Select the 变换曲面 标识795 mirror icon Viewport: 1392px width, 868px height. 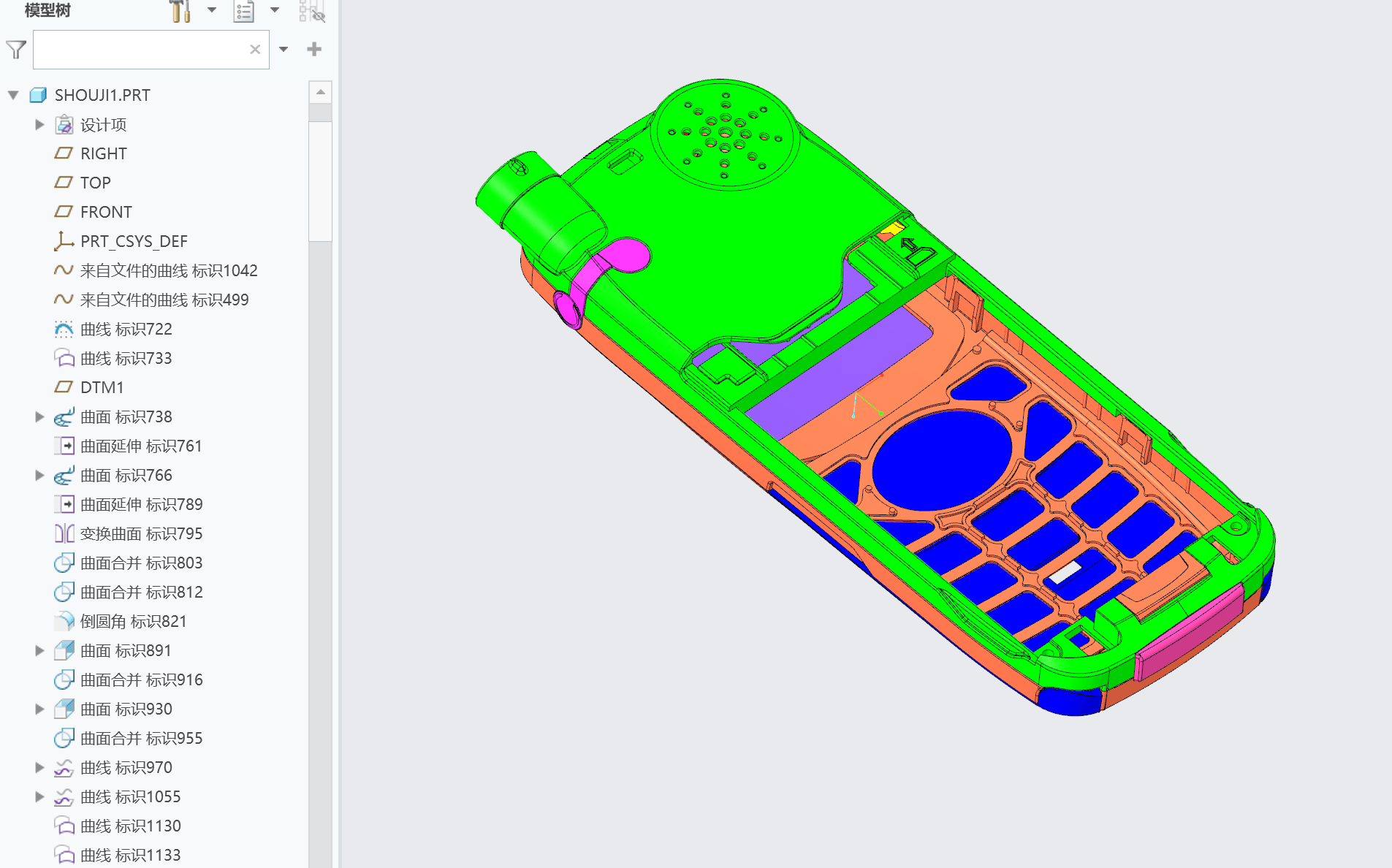click(x=64, y=533)
